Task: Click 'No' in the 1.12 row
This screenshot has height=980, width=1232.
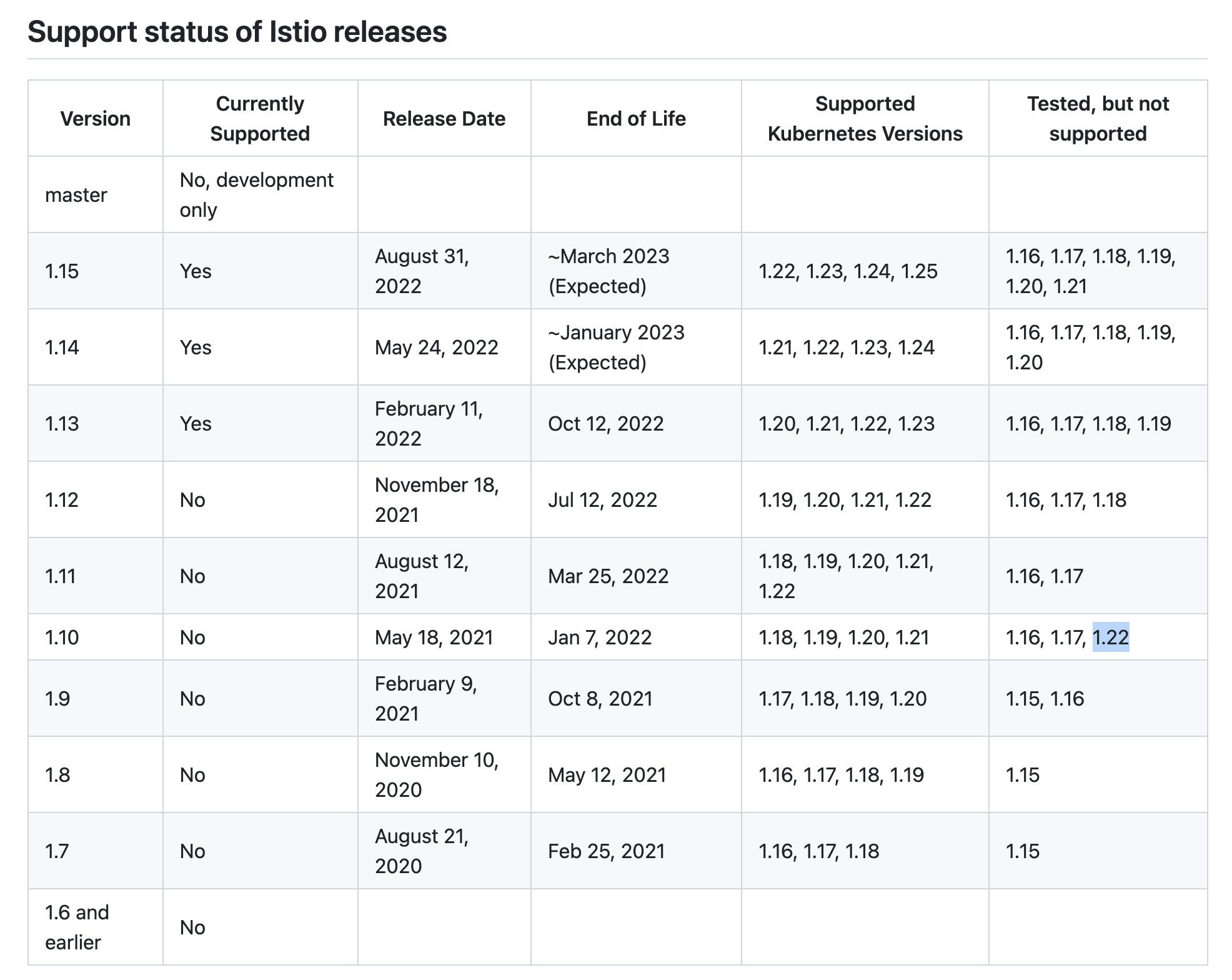Action: [x=192, y=500]
